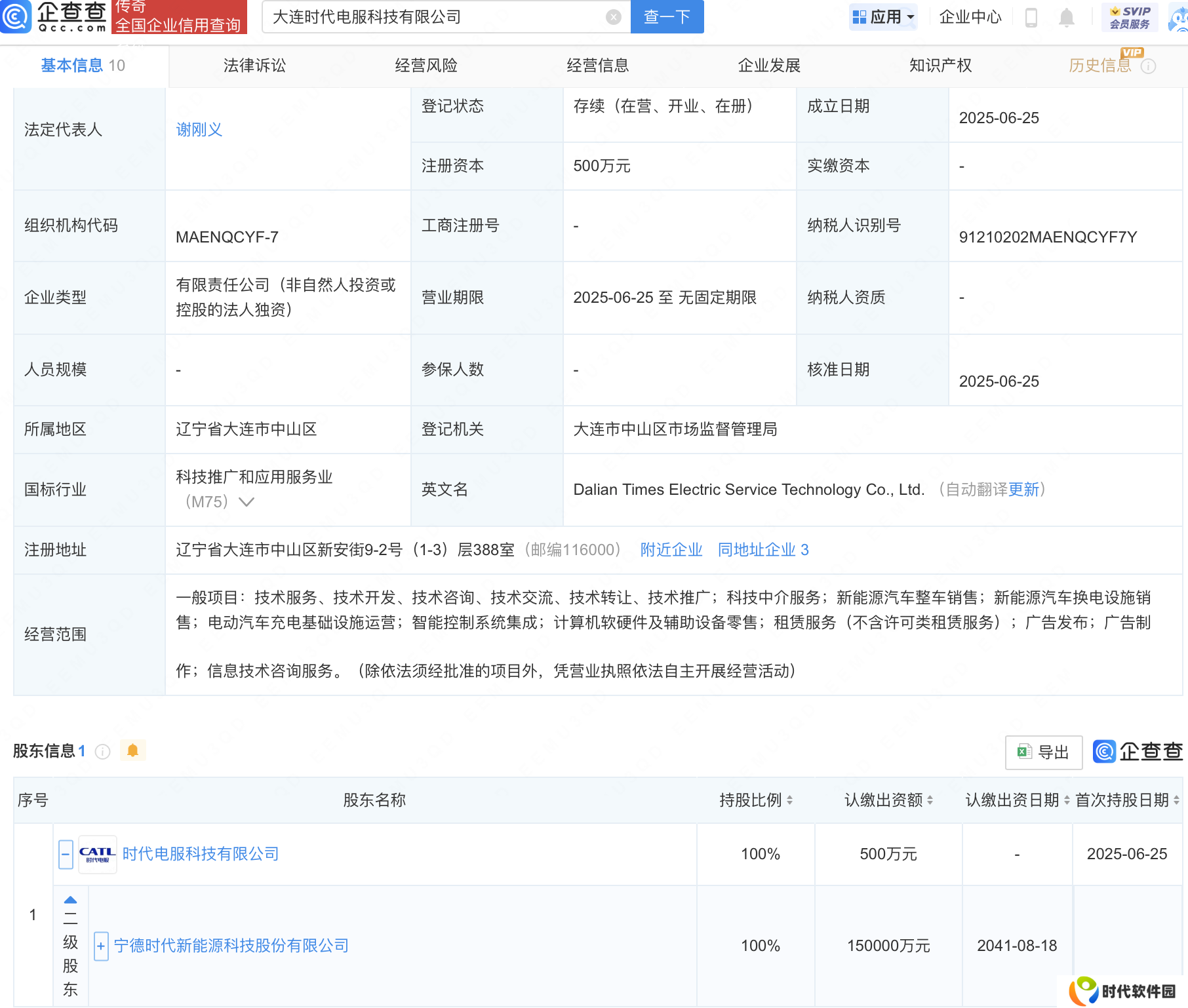This screenshot has width=1188, height=1008.
Task: Click the organization code MAENQCYF-7
Action: tap(227, 237)
